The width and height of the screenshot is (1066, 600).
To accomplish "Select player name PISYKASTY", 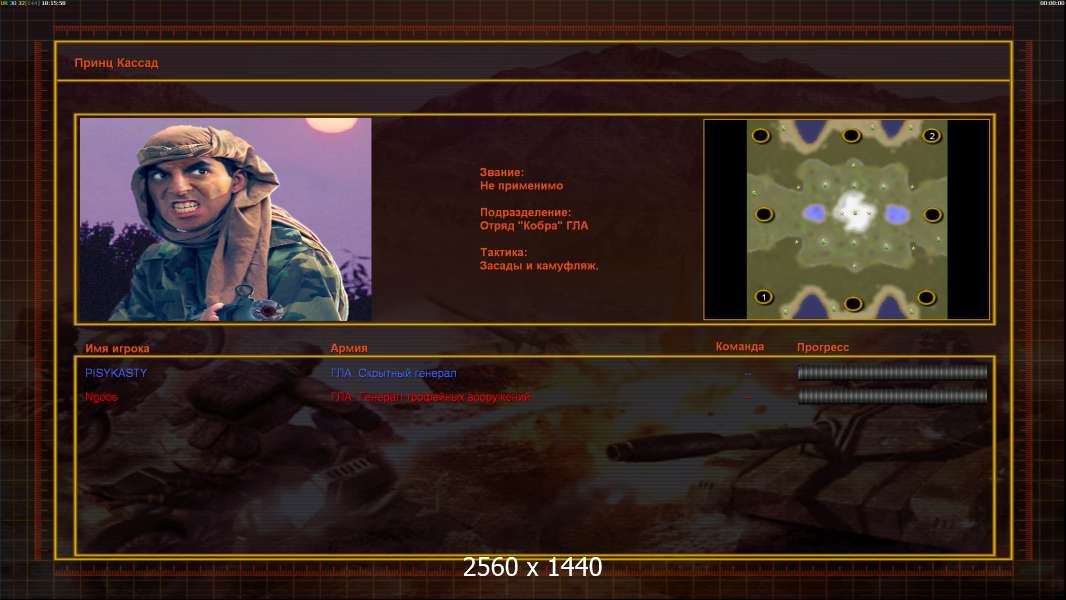I will tap(116, 373).
